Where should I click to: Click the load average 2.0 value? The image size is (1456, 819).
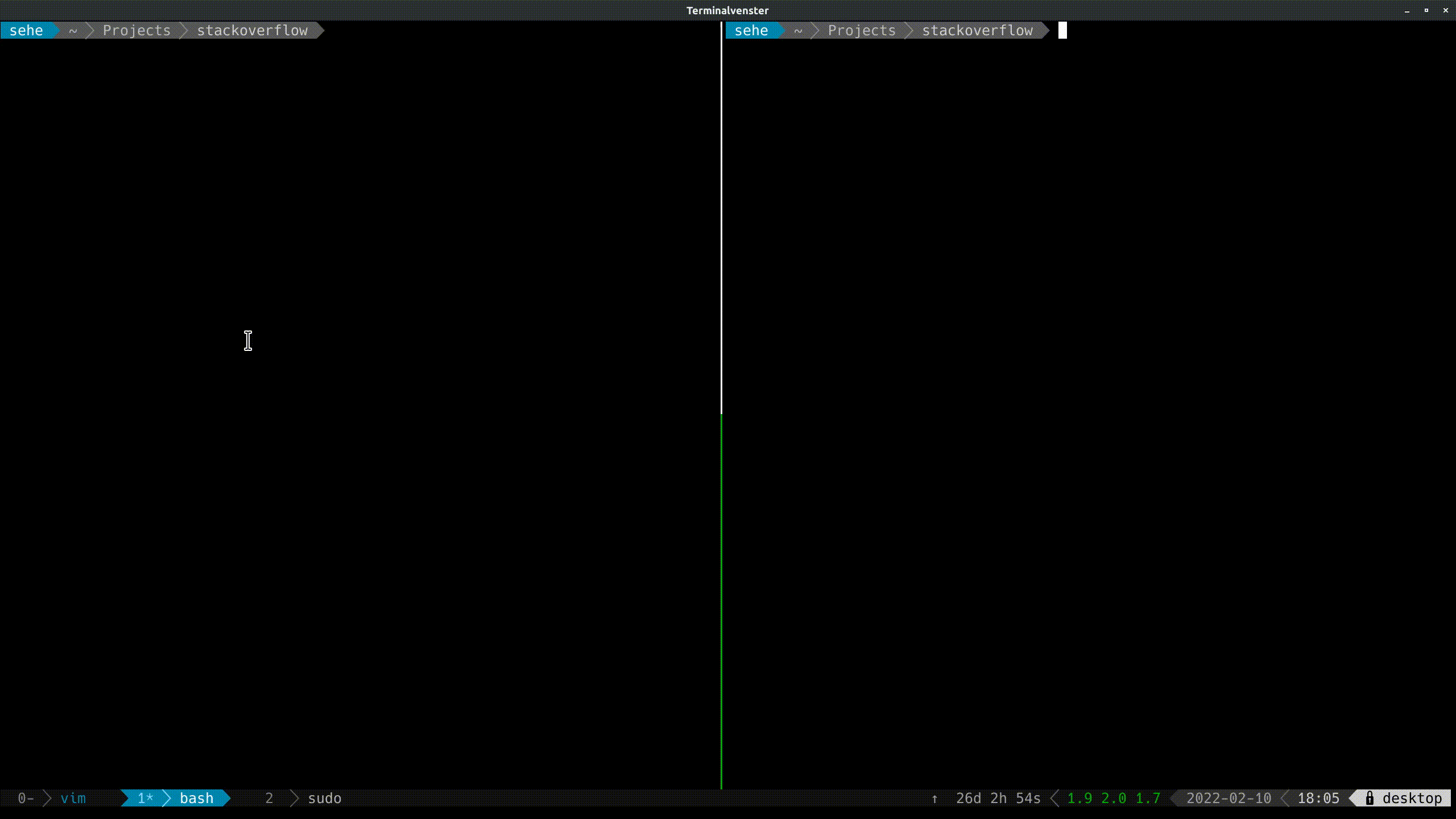1113,799
